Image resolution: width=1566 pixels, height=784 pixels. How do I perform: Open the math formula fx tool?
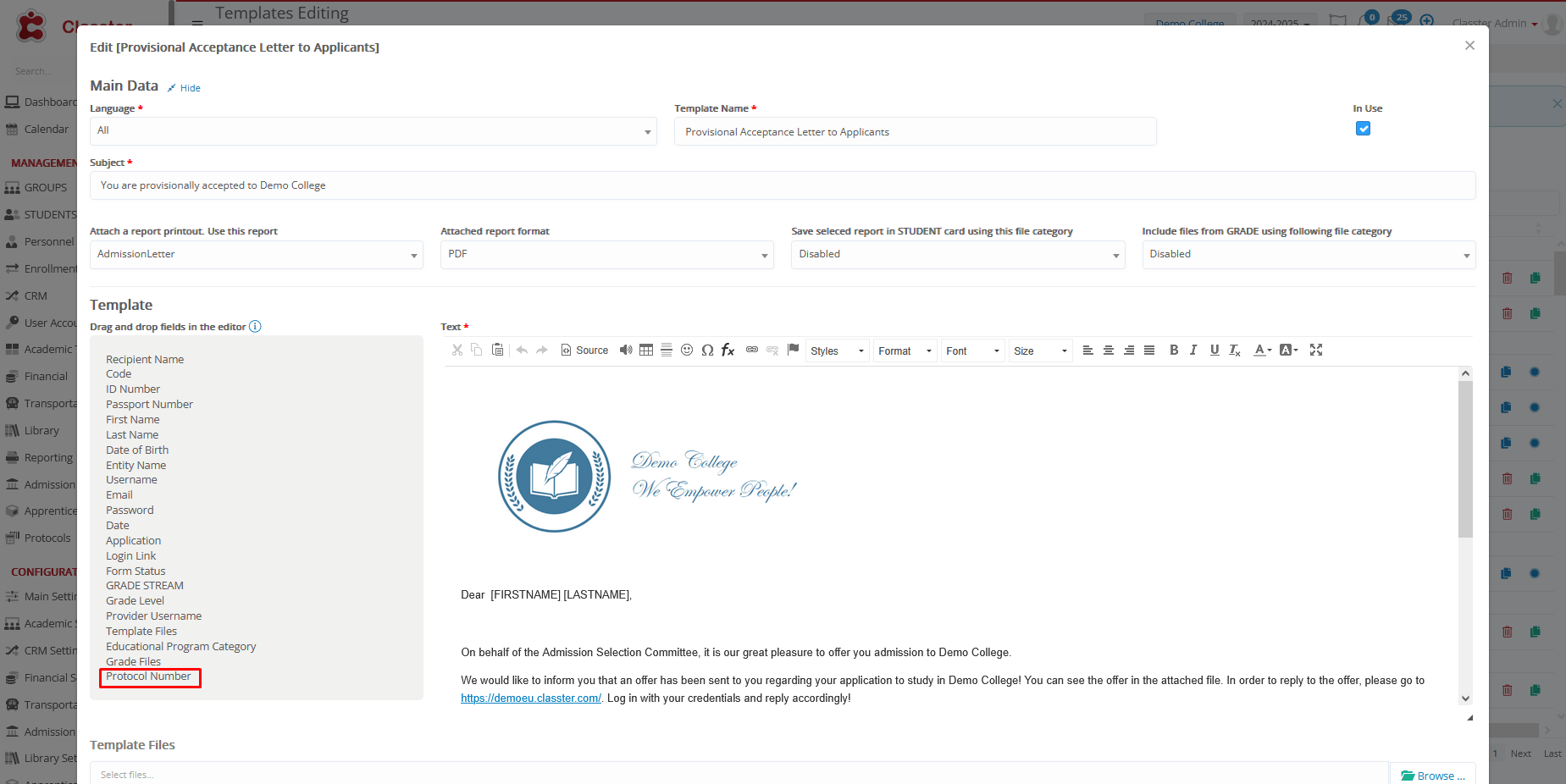coord(728,351)
